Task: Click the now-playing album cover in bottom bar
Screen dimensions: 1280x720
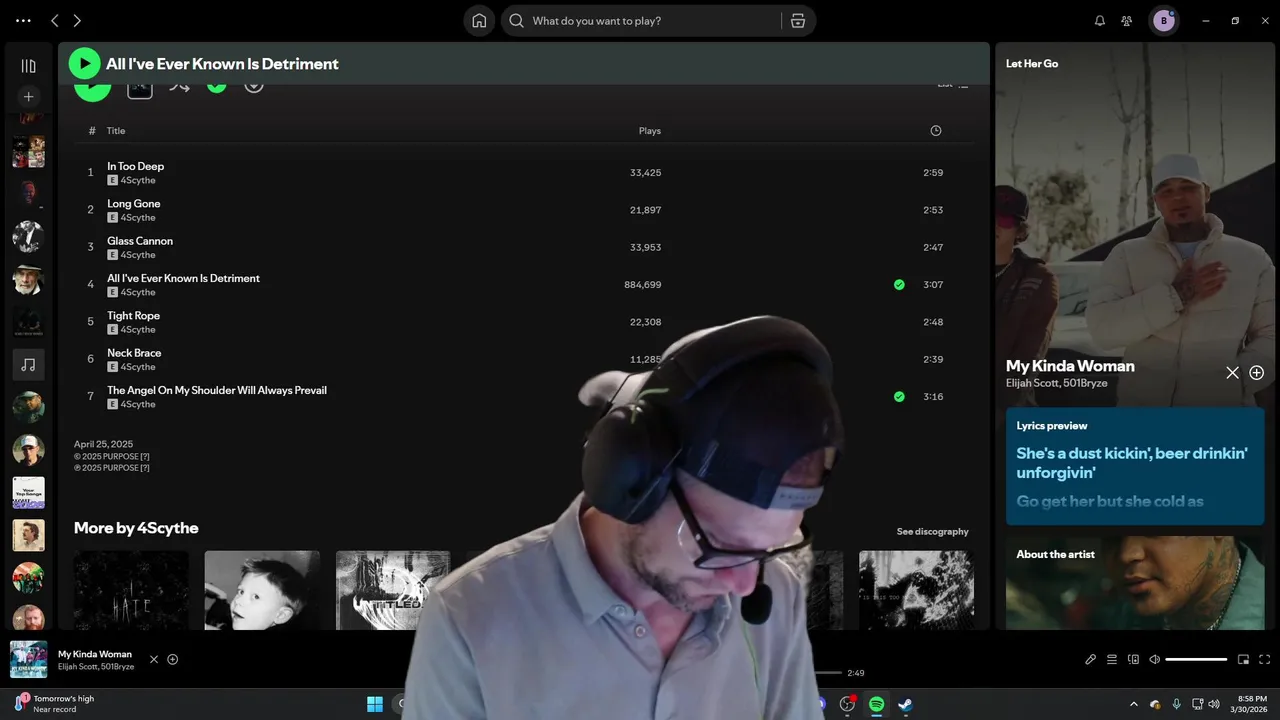Action: (x=28, y=659)
